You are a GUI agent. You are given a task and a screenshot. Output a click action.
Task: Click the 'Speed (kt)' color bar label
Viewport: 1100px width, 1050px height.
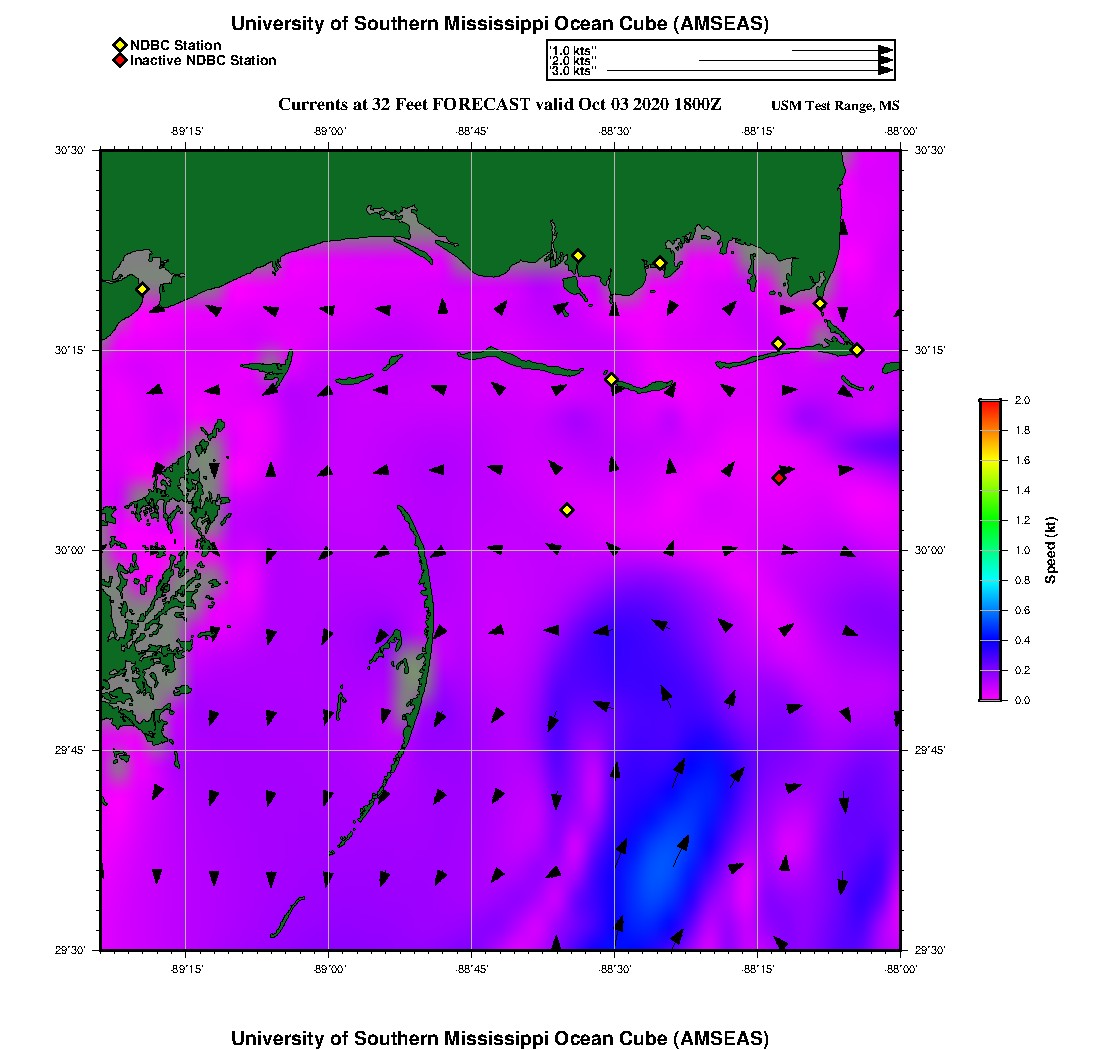point(1051,550)
